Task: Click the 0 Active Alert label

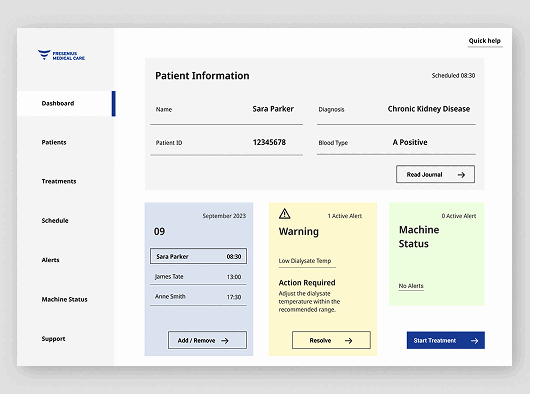Action: [x=459, y=216]
